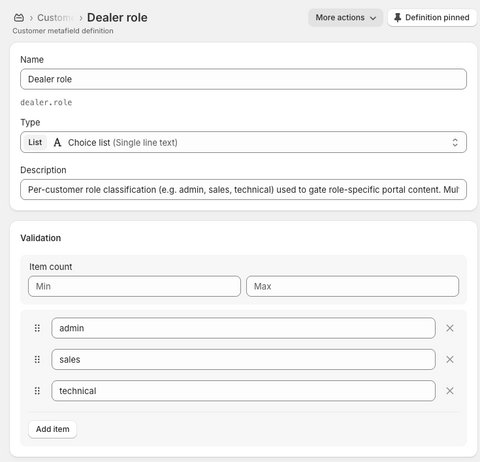The height and width of the screenshot is (462, 480).
Task: Click the Type selector up-down chevron
Action: 455,142
